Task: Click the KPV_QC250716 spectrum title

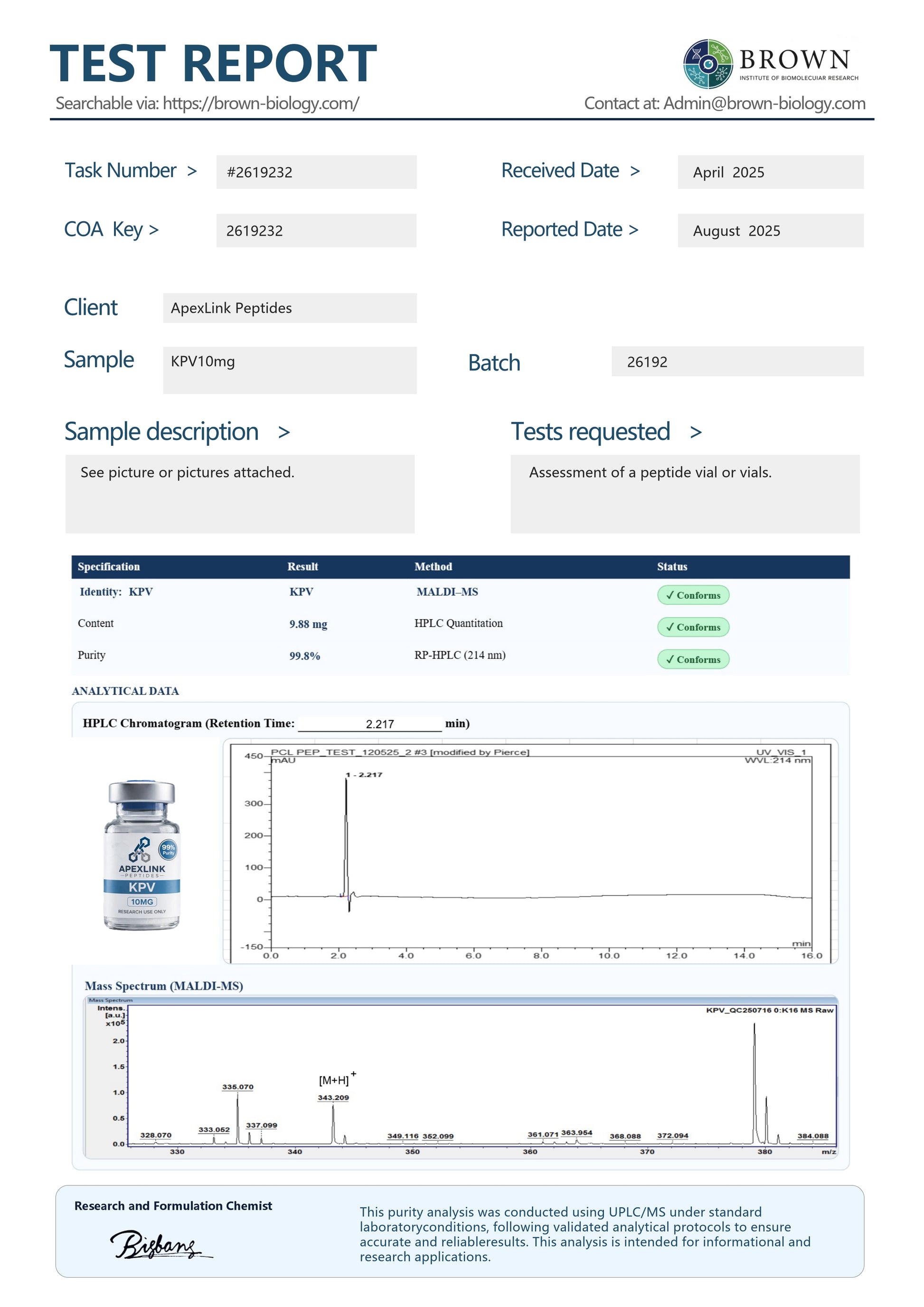Action: click(769, 1010)
